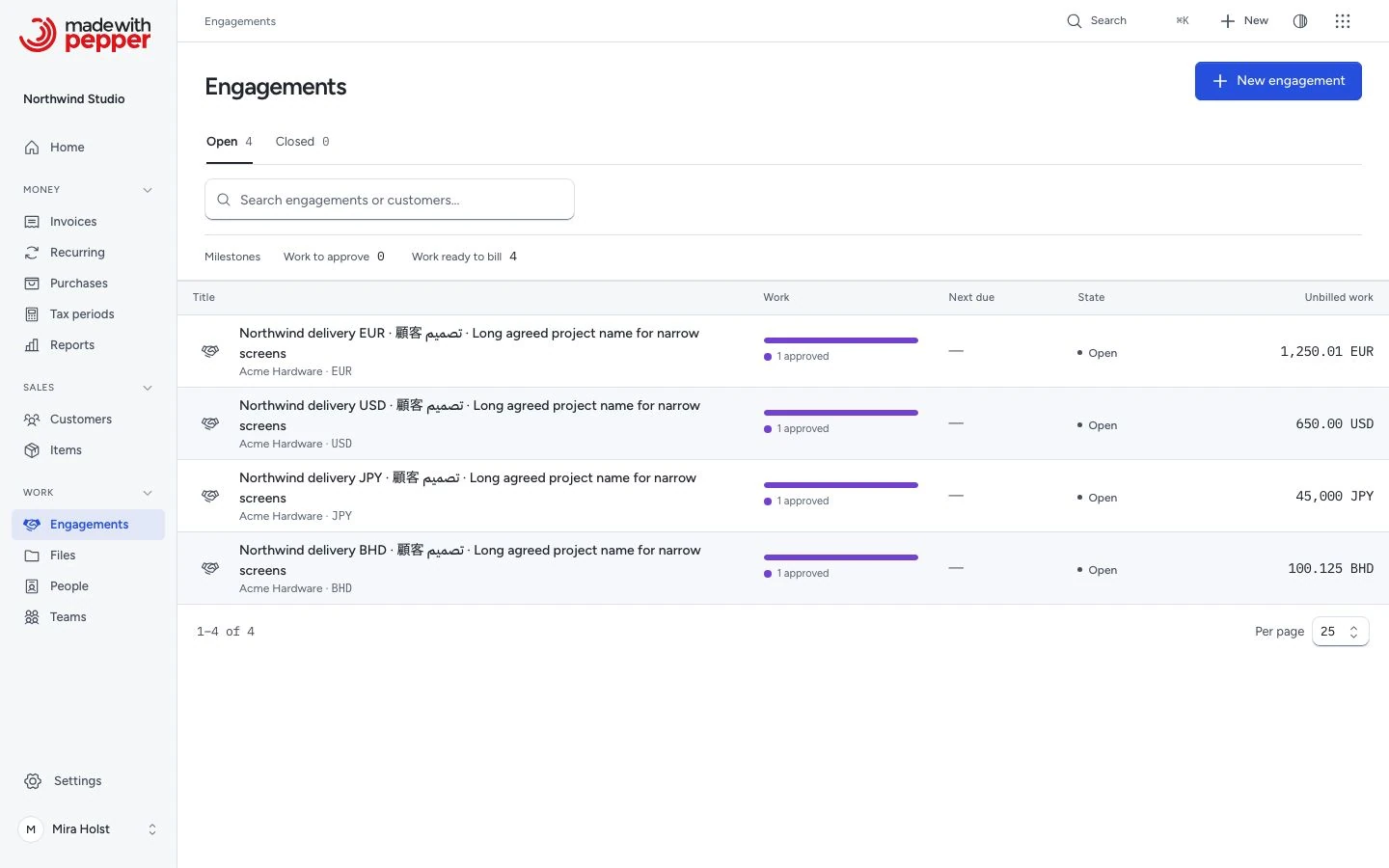Click Open state in BHD row
The image size is (1389, 868).
pyautogui.click(x=1098, y=570)
